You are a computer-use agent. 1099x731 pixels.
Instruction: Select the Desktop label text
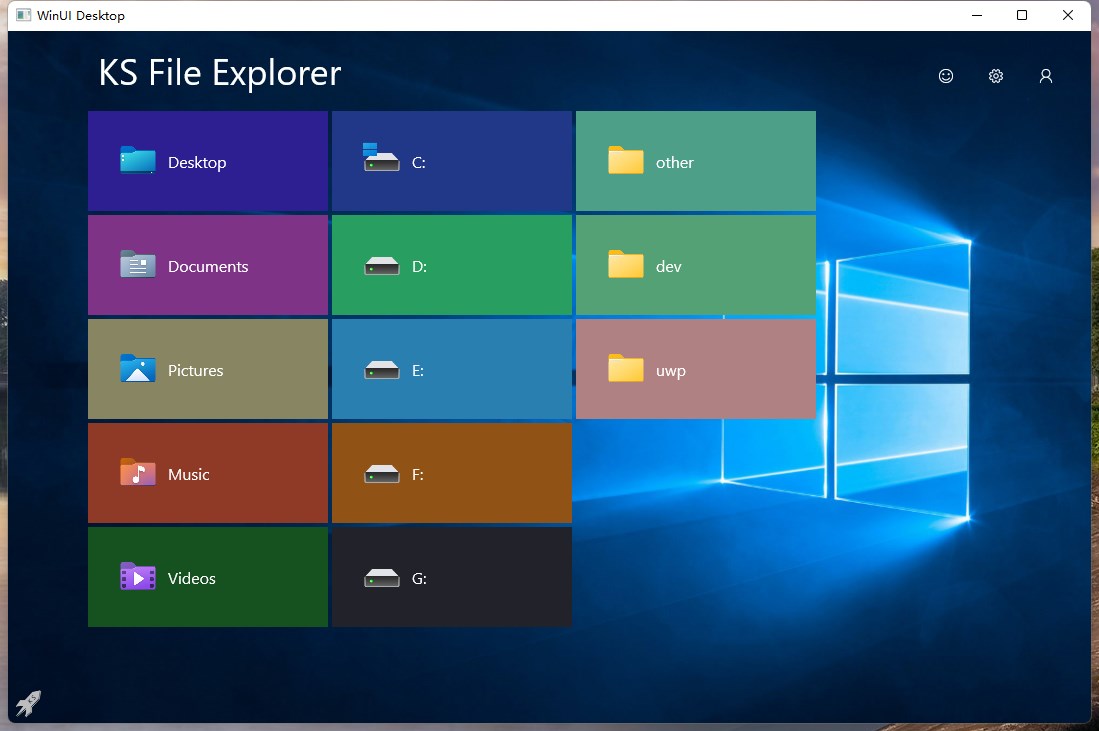tap(197, 163)
